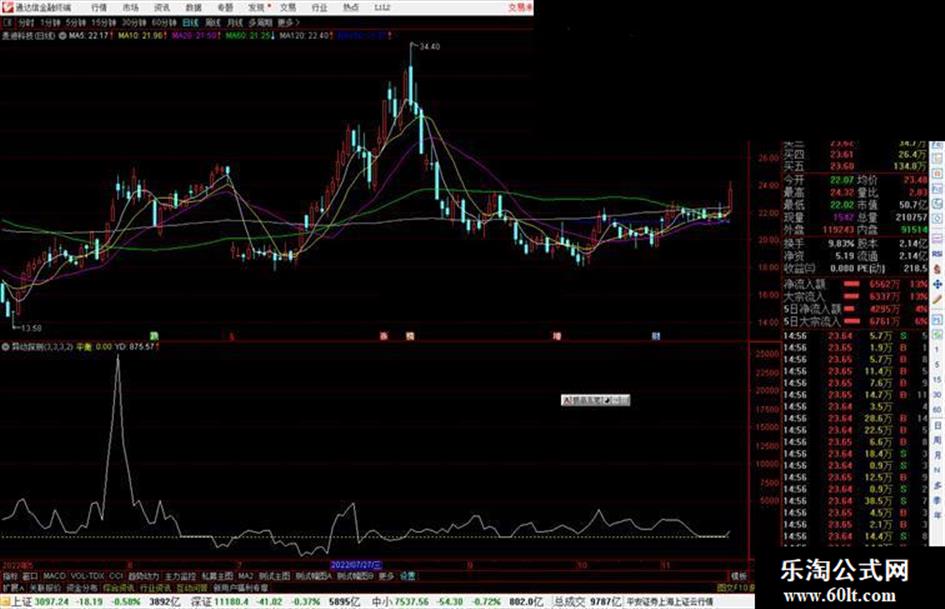Viewport: 945px width, 609px height.
Task: Click the 中小 index in status bar
Action: click(x=381, y=602)
